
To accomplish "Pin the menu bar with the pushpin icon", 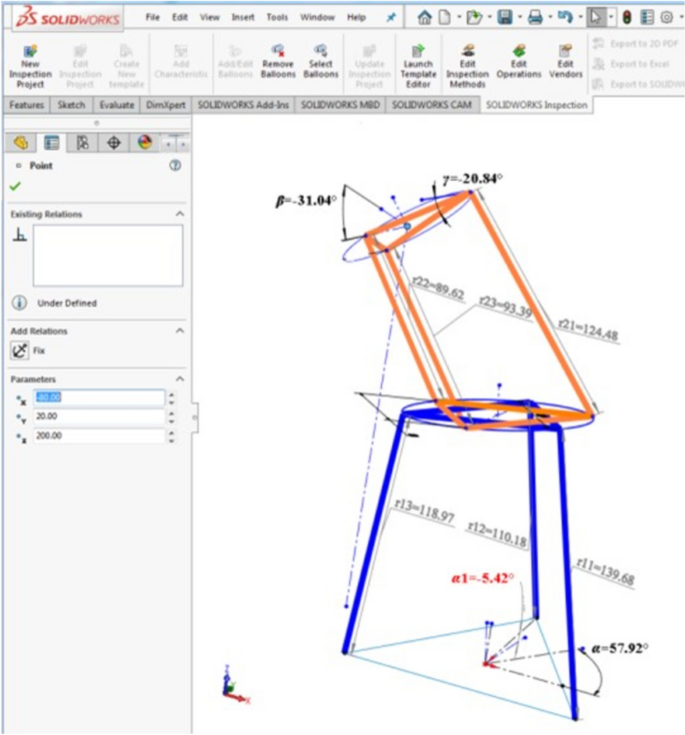I will [390, 18].
